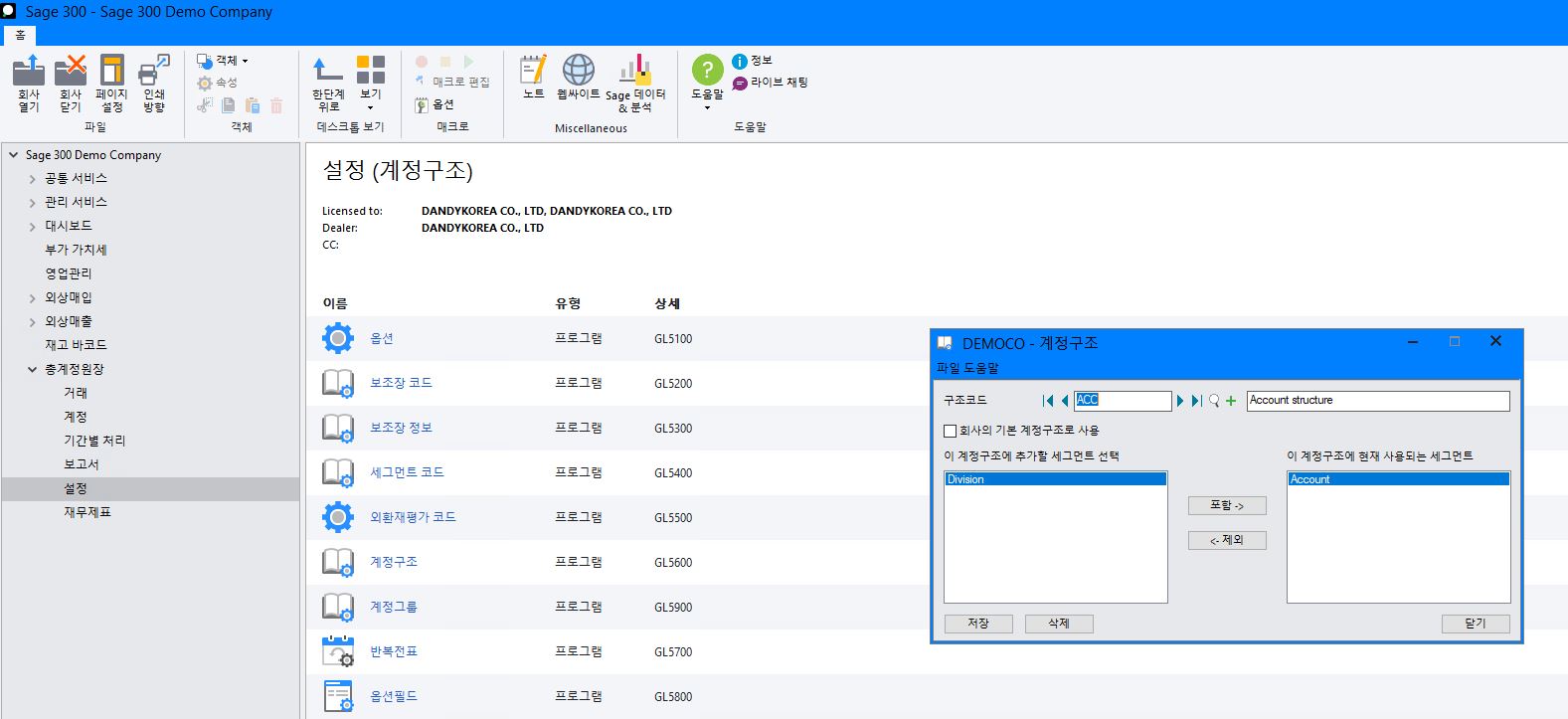Image resolution: width=1568 pixels, height=719 pixels.
Task: Click the 구조코드 ACC input field
Action: [1123, 400]
